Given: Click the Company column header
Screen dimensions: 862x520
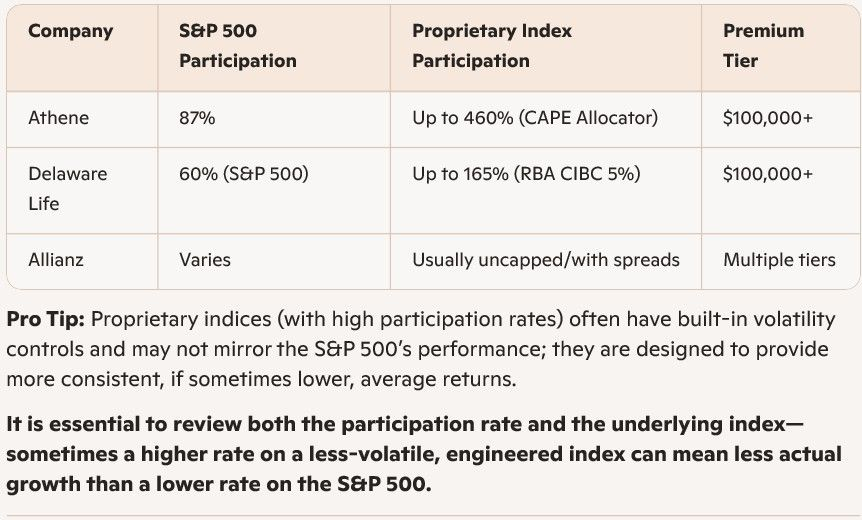Looking at the screenshot, I should tap(70, 31).
